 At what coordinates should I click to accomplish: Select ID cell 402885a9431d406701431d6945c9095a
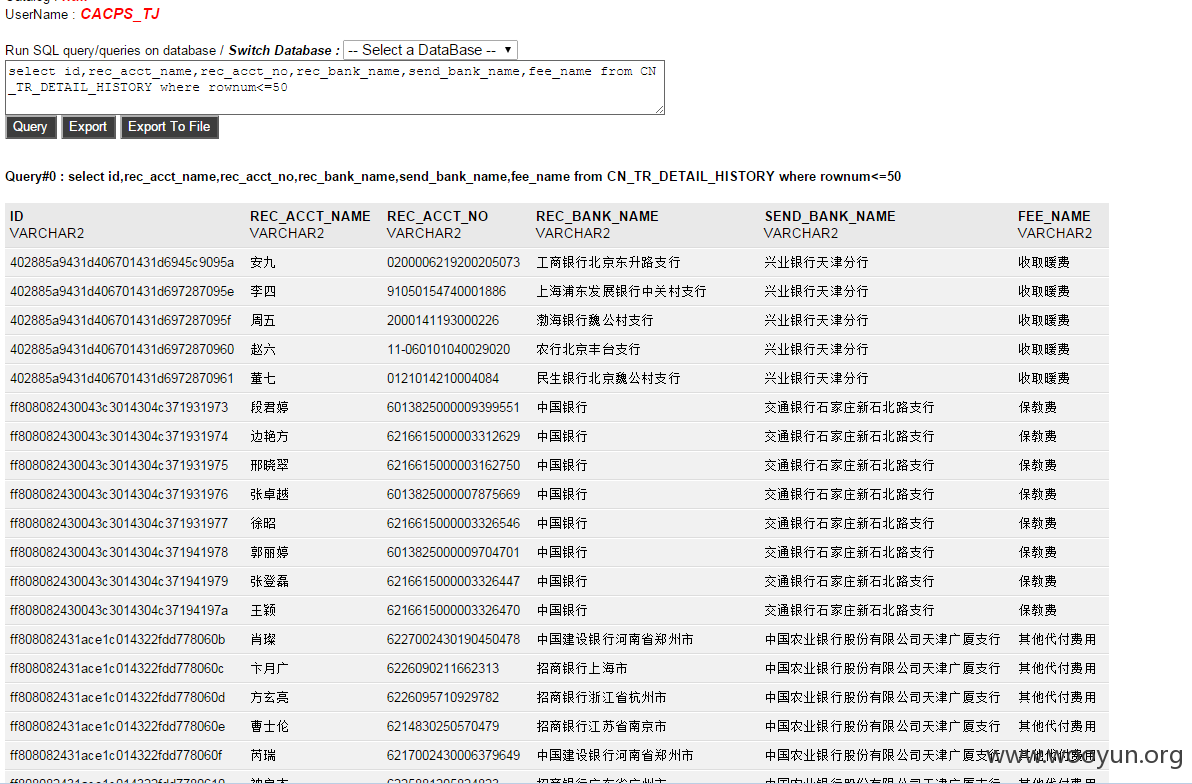[x=122, y=262]
